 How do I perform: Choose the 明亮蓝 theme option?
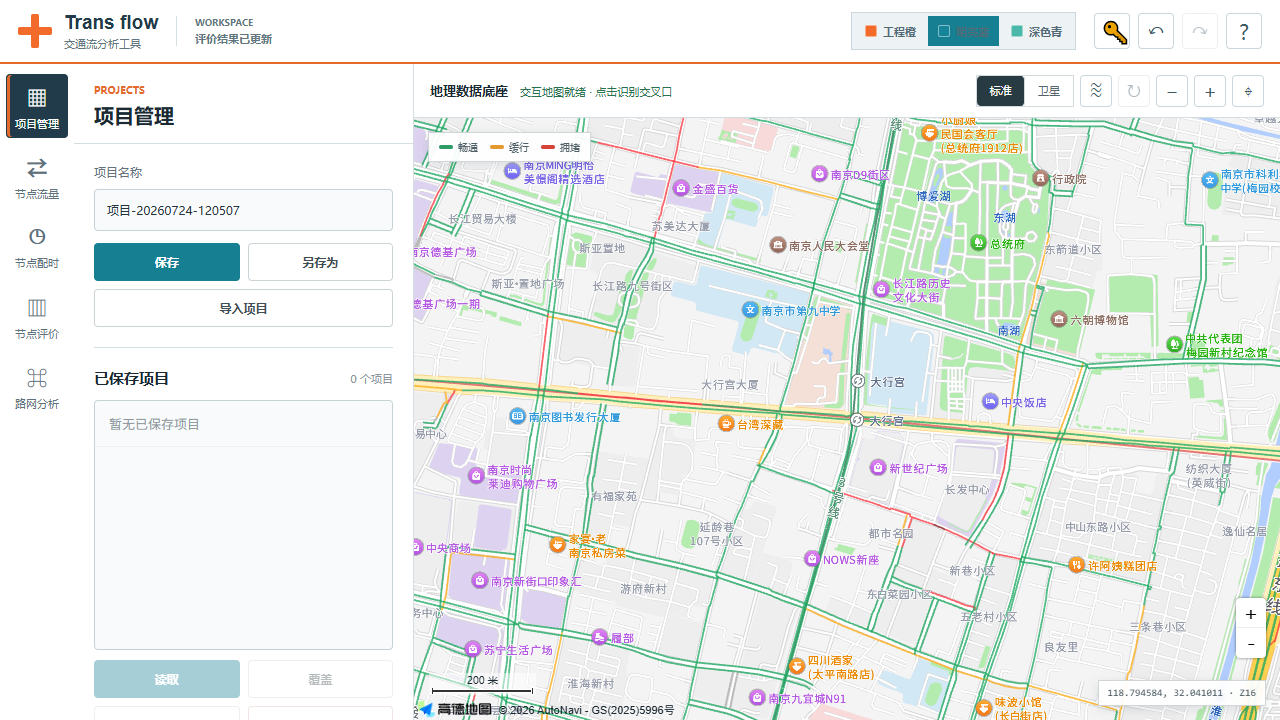point(964,32)
